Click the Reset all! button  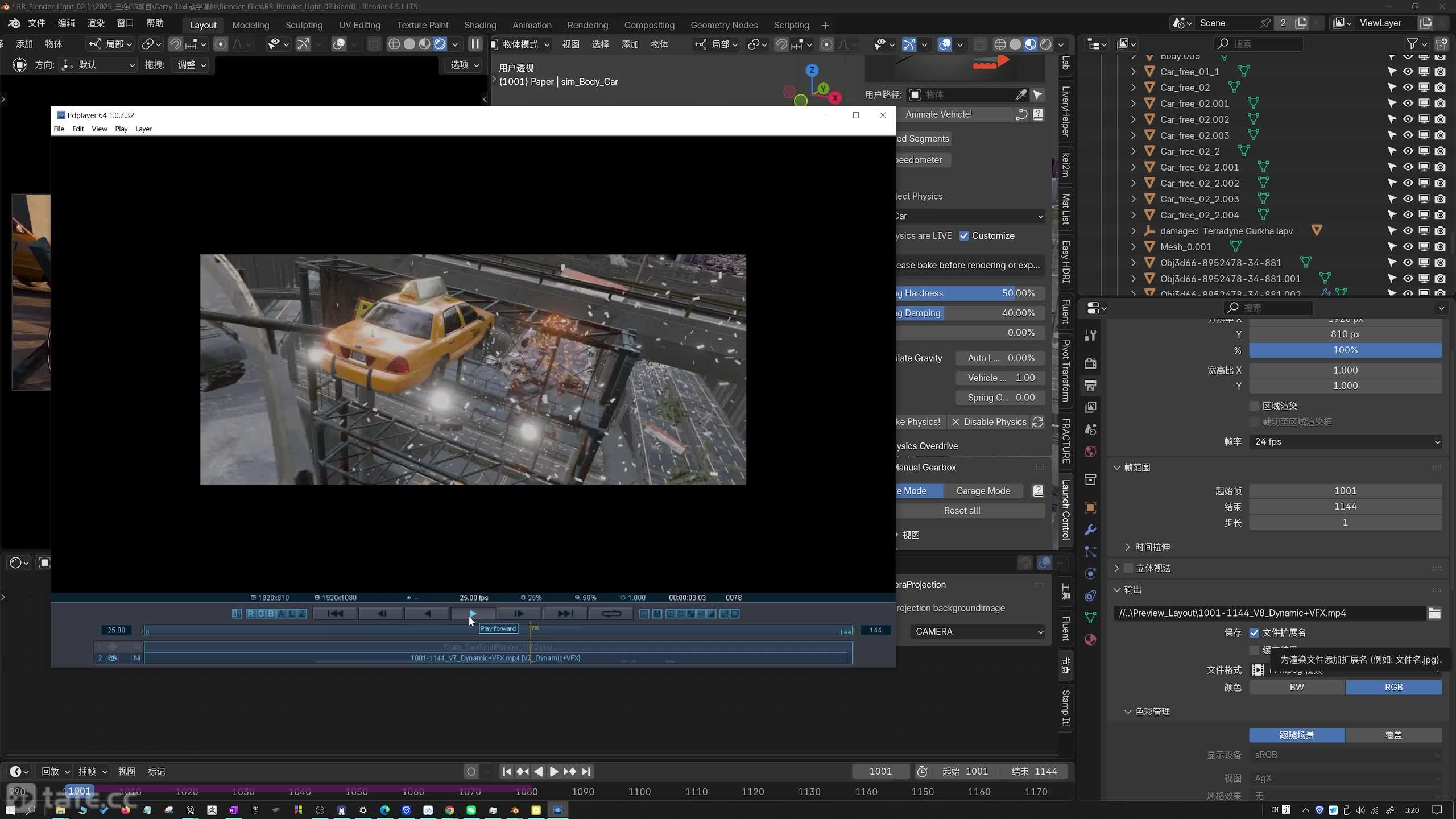[962, 511]
